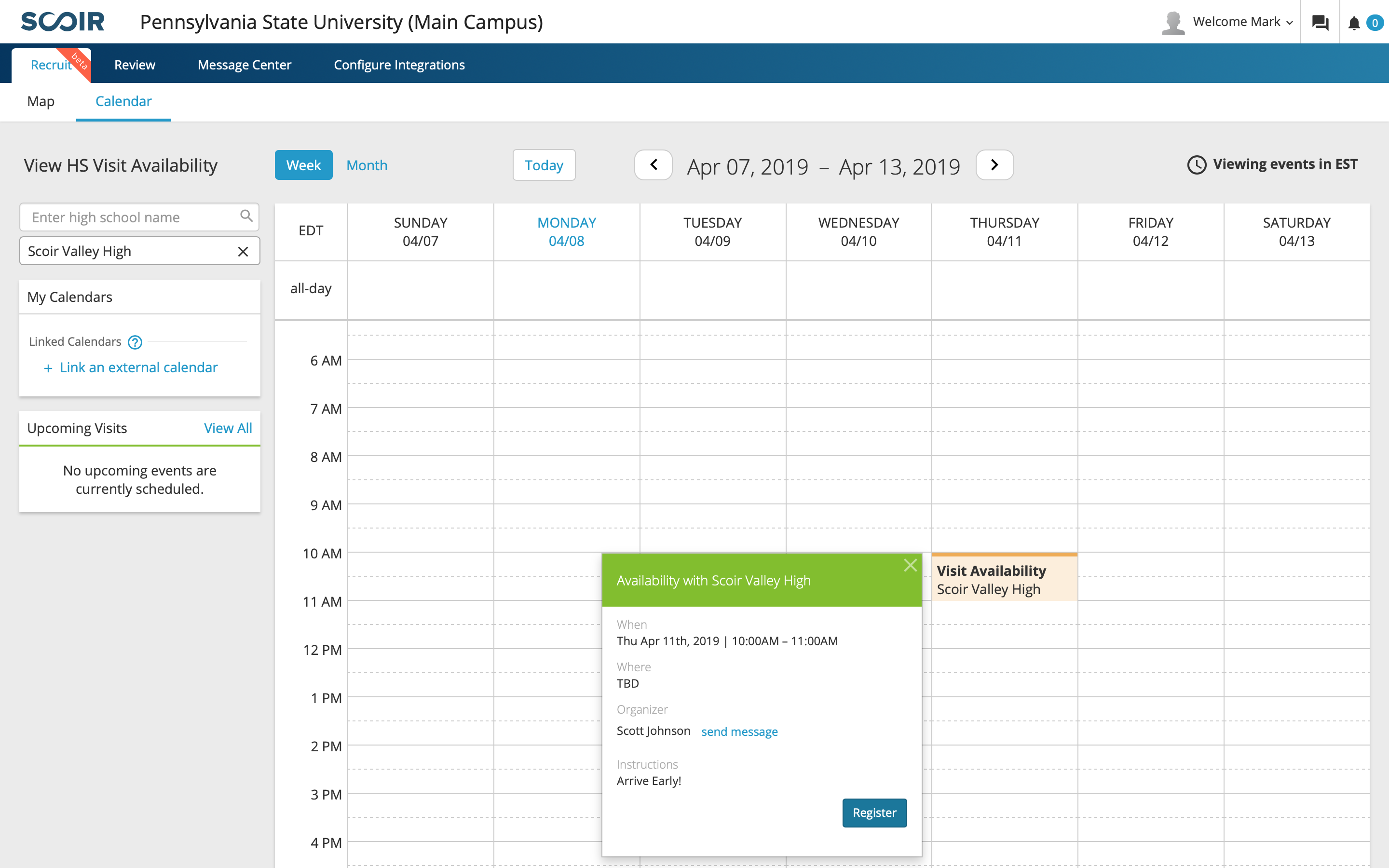
Task: Click the 'Arrive Early!' instructions text
Action: coord(649,781)
